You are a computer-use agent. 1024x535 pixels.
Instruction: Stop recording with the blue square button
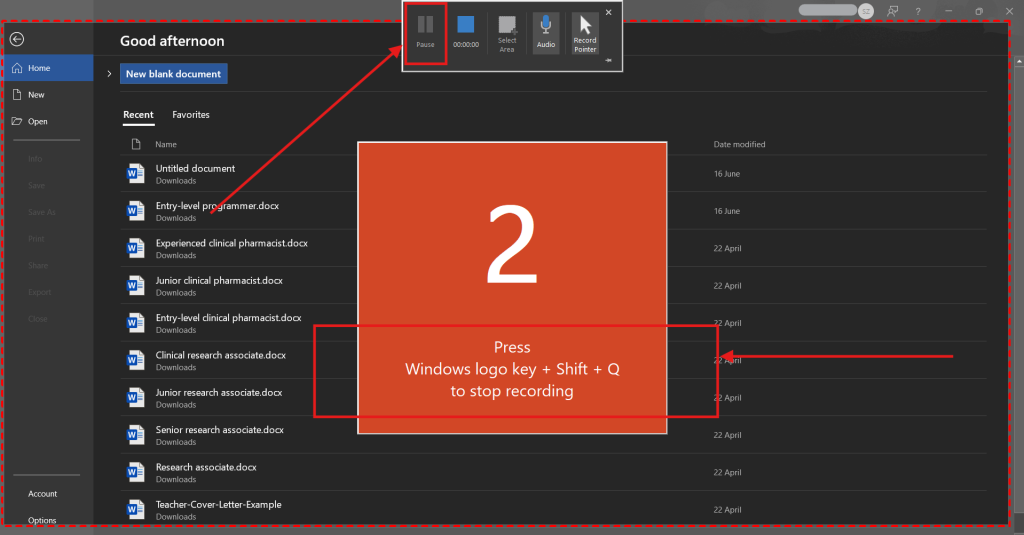466,33
